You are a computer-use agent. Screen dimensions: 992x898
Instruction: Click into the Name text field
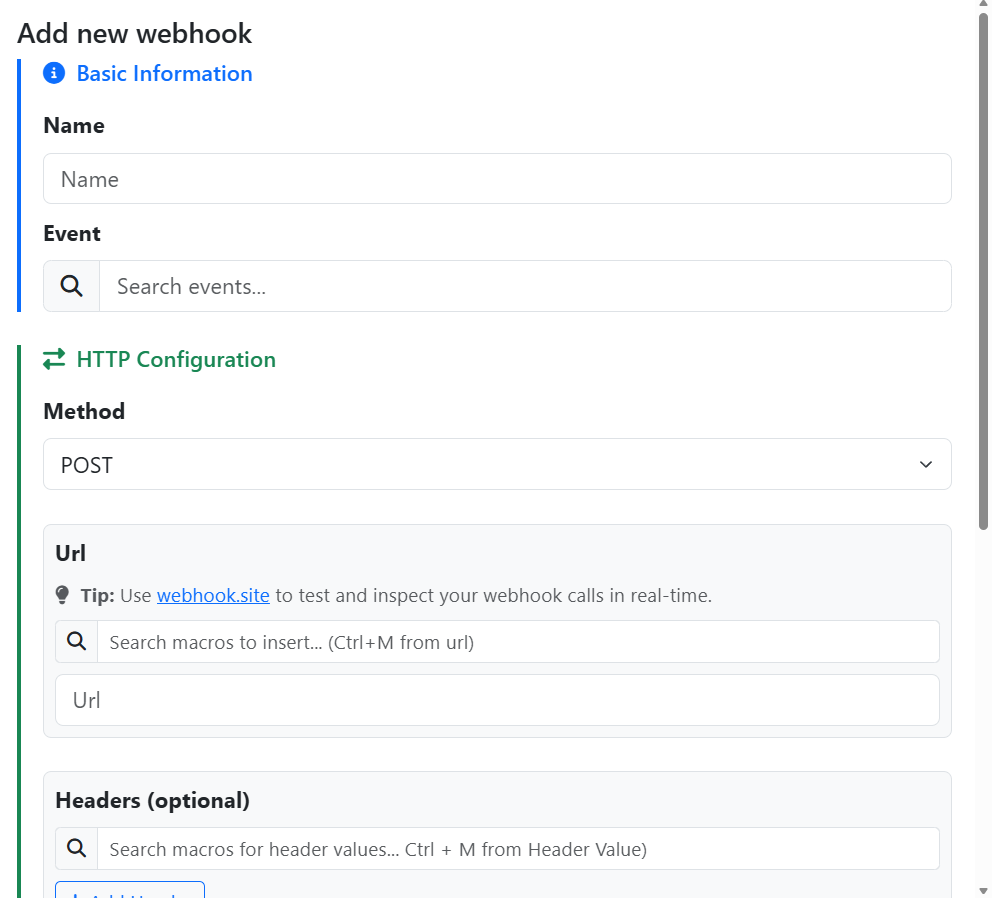[497, 179]
